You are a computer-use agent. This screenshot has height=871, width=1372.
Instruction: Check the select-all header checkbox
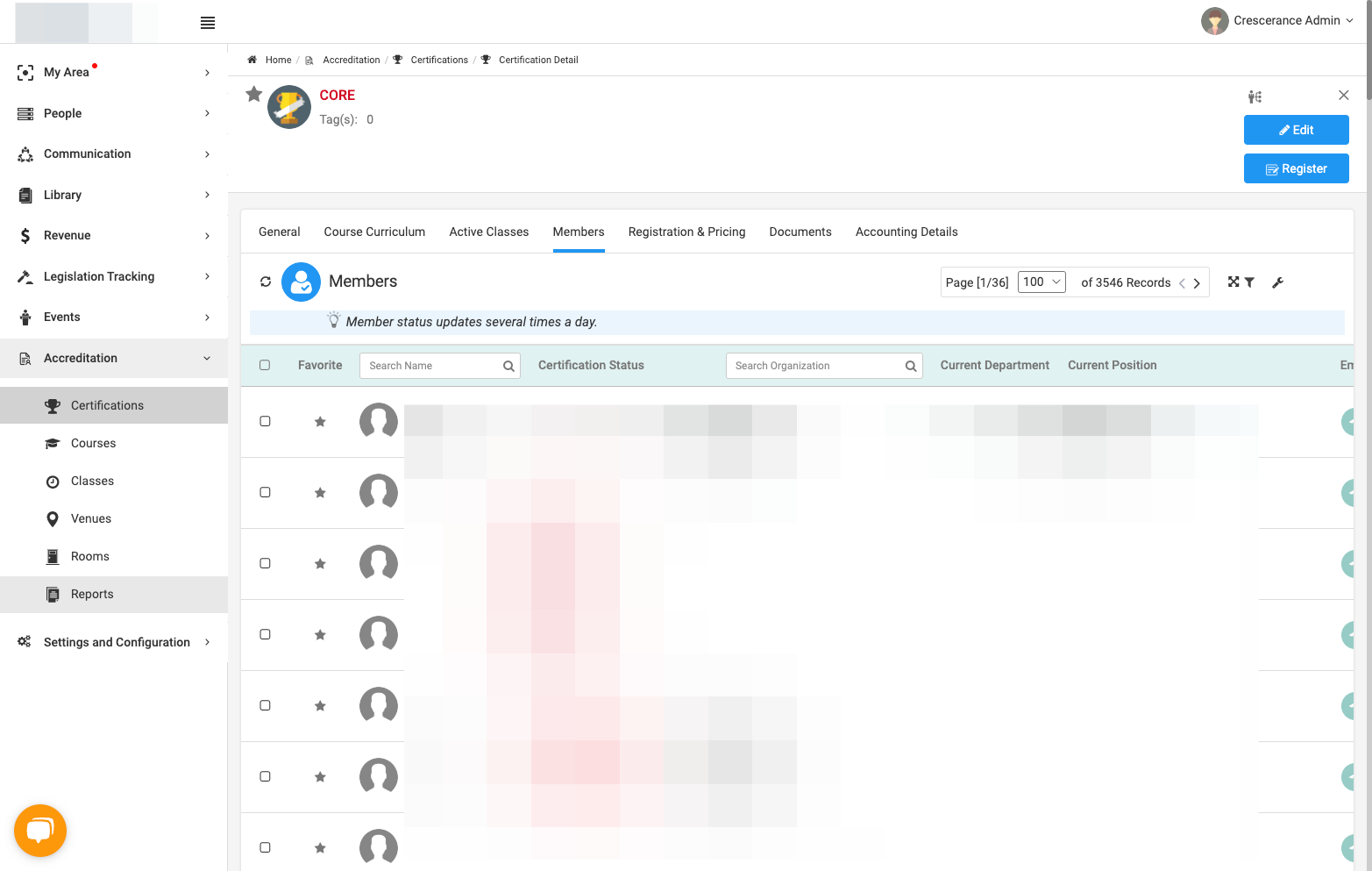[265, 365]
